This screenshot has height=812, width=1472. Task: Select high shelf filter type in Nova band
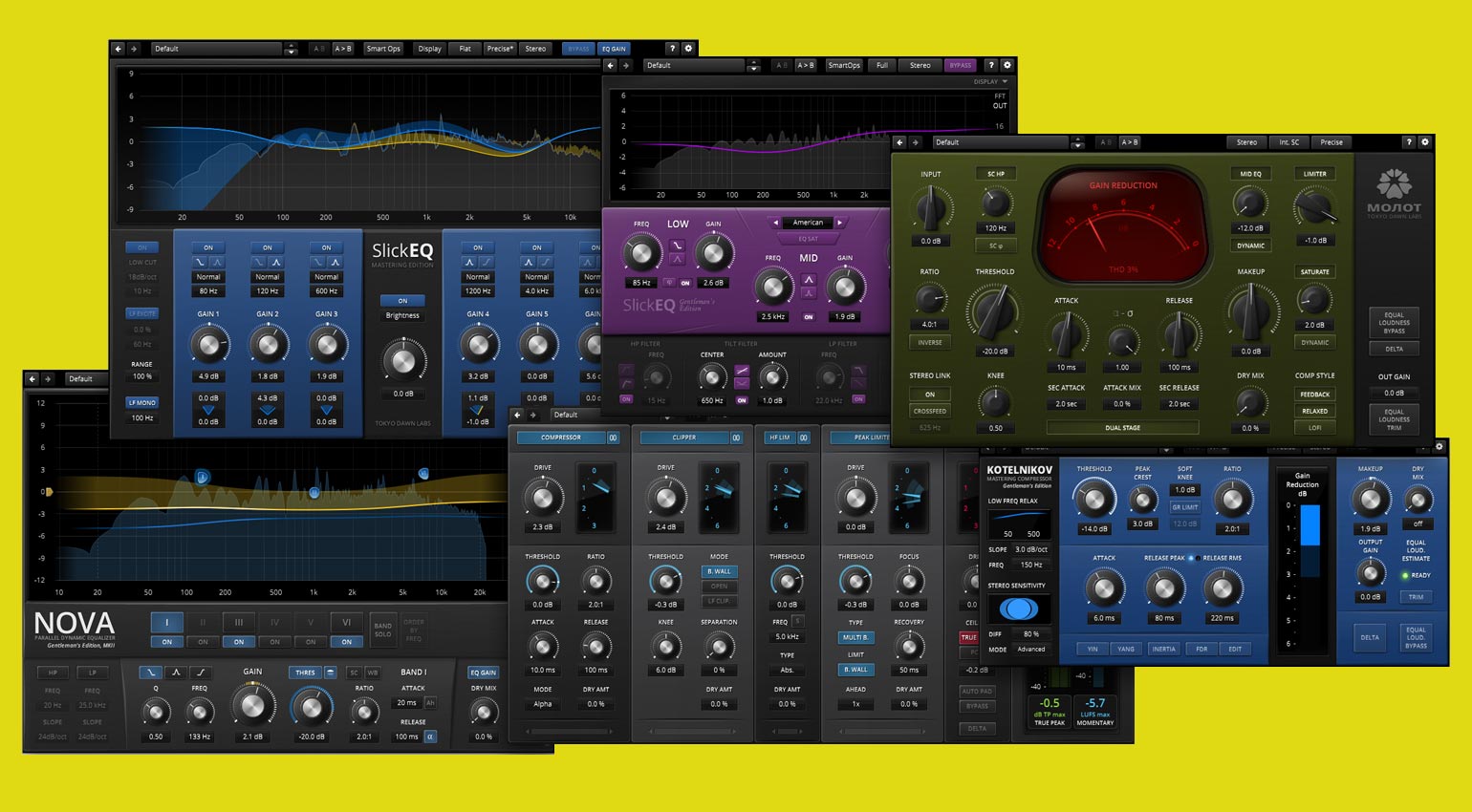[202, 673]
